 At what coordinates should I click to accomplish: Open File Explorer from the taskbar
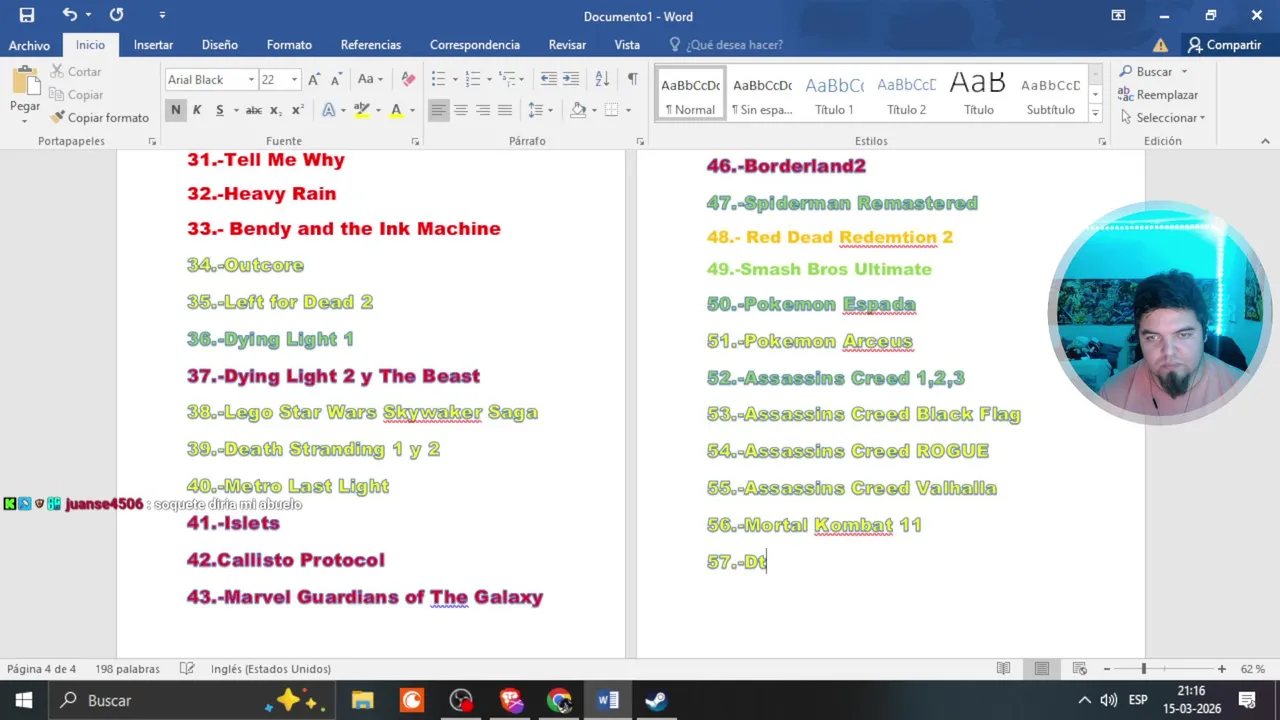pyautogui.click(x=362, y=700)
